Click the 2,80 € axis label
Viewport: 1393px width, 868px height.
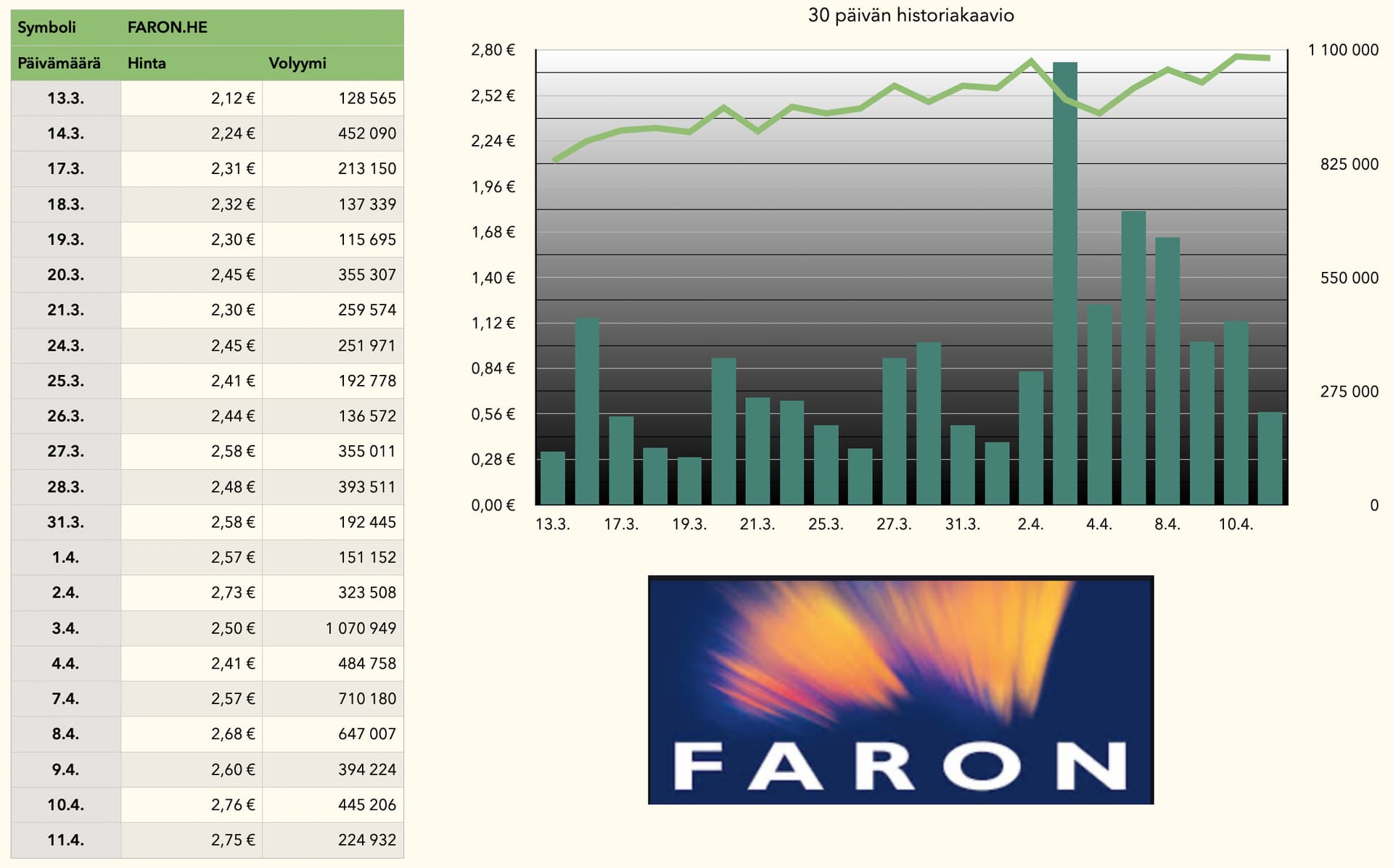coord(493,50)
